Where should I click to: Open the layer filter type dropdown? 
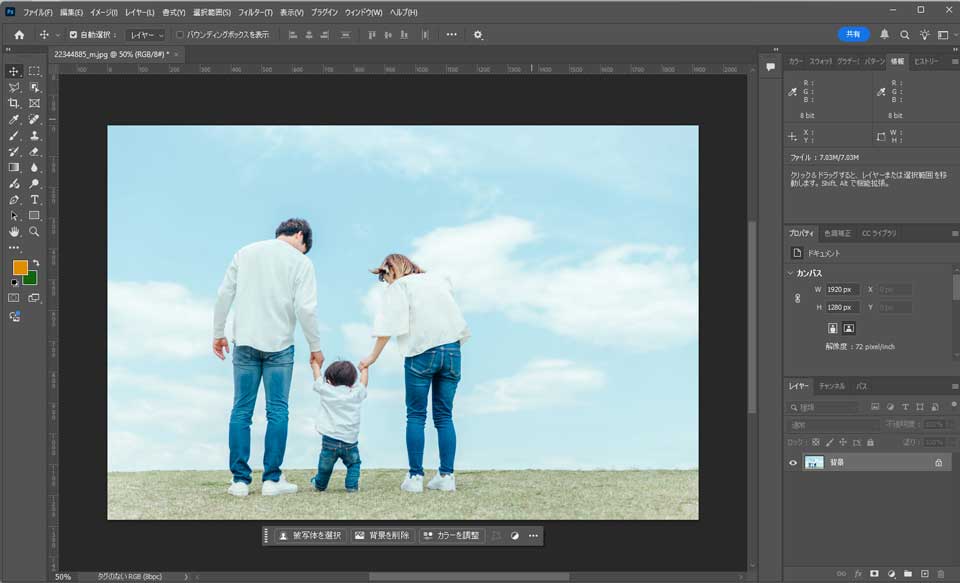tap(823, 407)
